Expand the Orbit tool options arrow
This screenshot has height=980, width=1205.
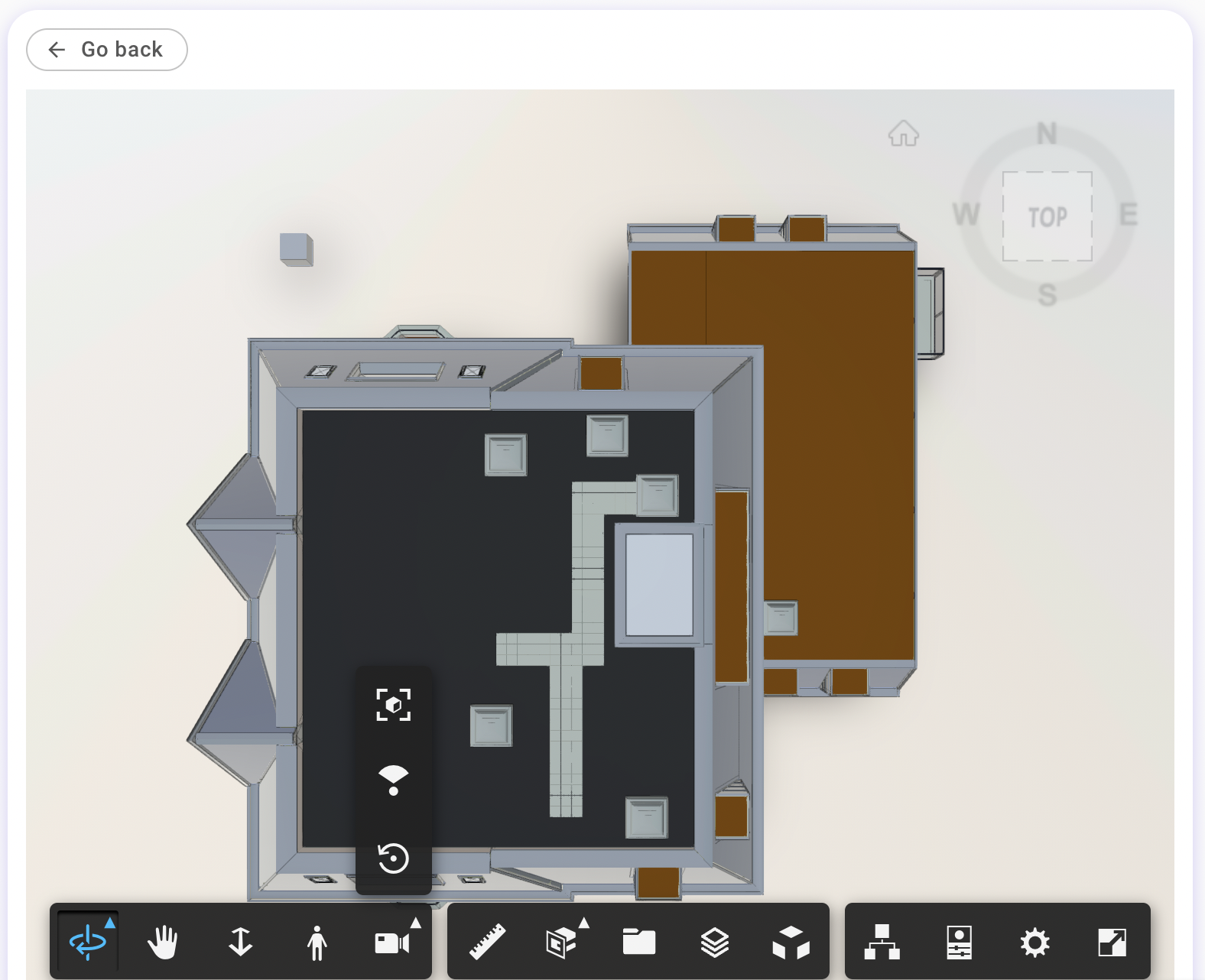pyautogui.click(x=110, y=923)
